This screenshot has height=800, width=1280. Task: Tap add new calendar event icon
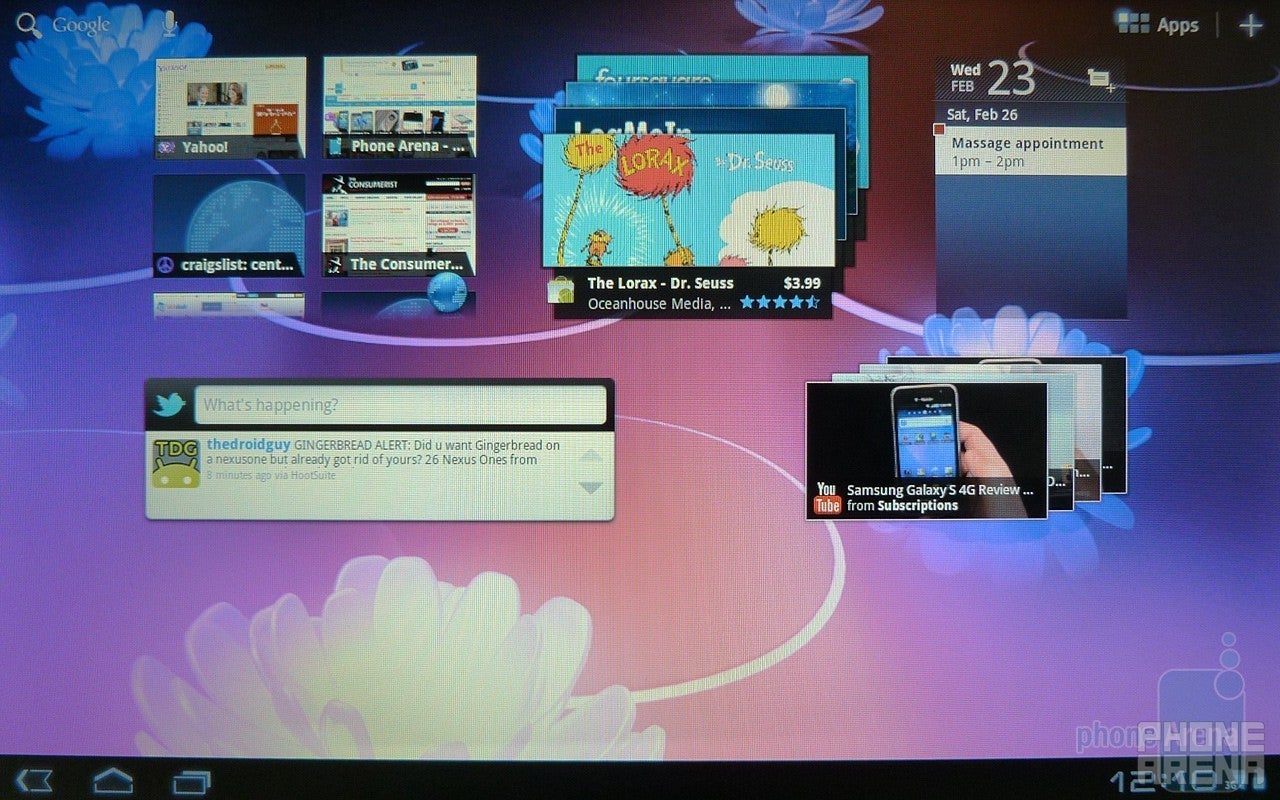(x=1101, y=79)
